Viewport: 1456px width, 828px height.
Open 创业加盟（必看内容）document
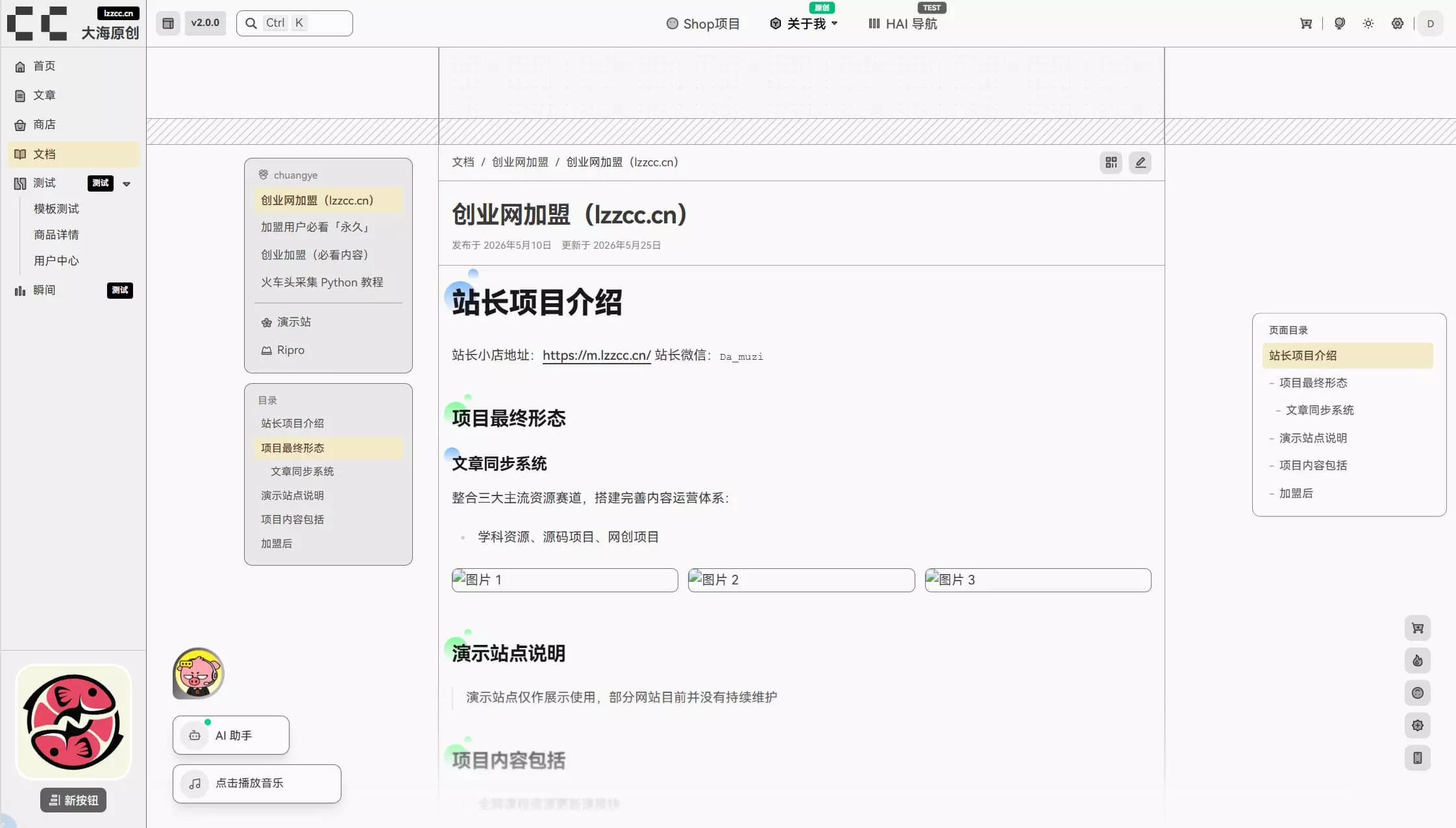coord(328,255)
